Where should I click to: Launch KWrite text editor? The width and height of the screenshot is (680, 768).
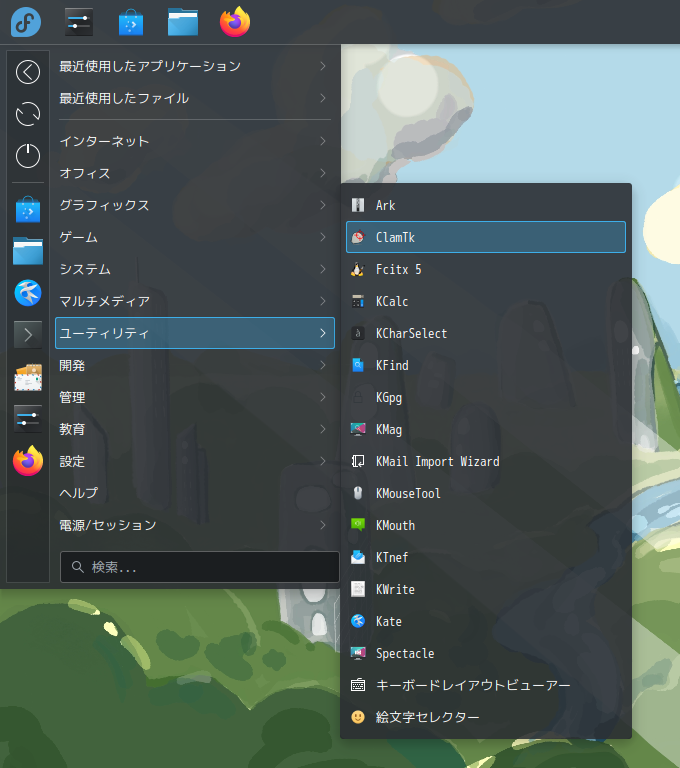tap(486, 589)
